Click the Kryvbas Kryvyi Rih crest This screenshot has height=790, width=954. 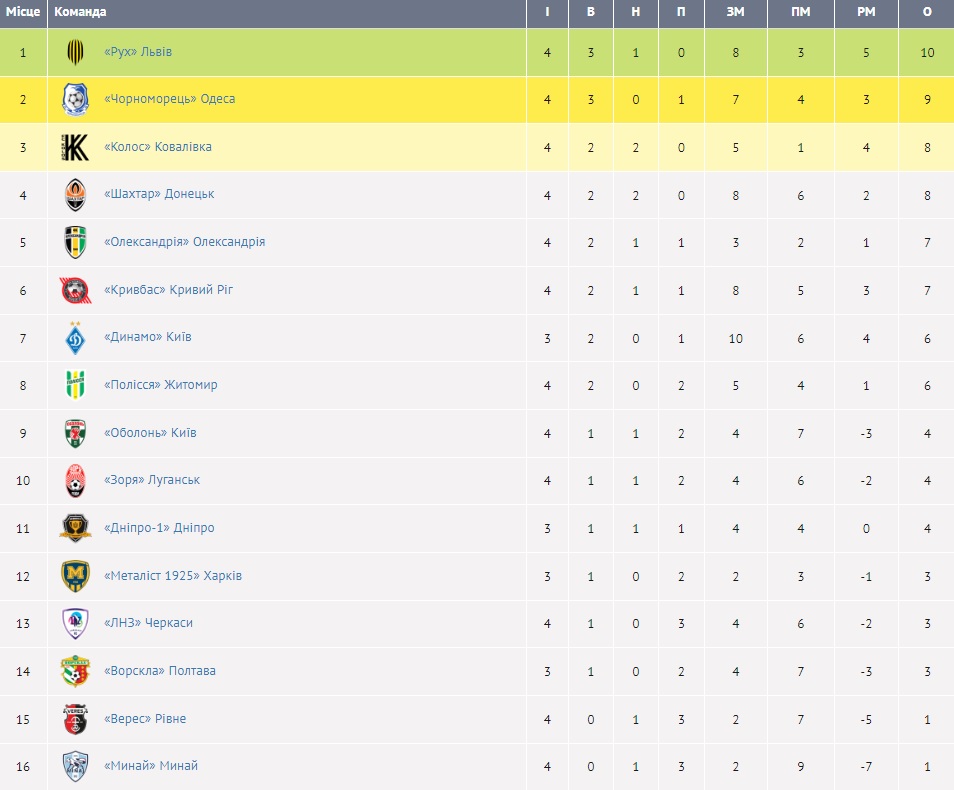point(75,290)
